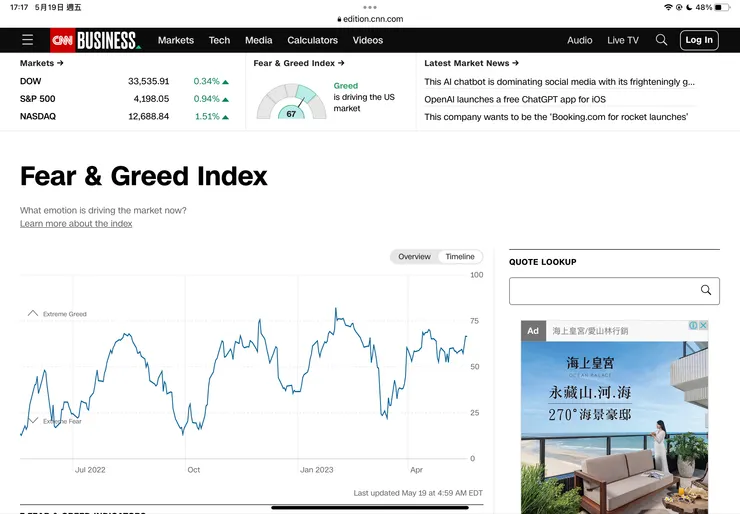Click the Log In button
Image resolution: width=740 pixels, height=514 pixels.
coord(699,40)
